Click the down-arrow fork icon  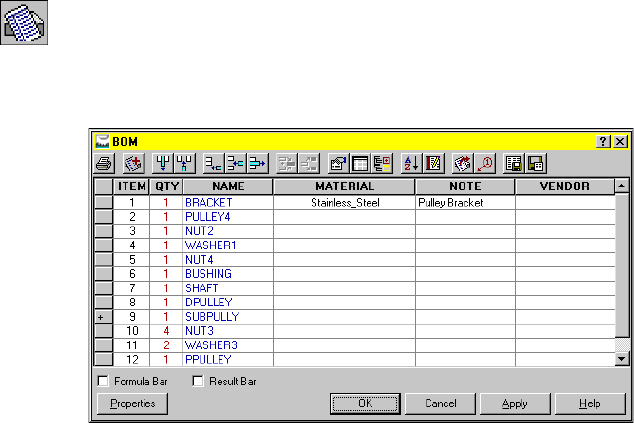[163, 164]
